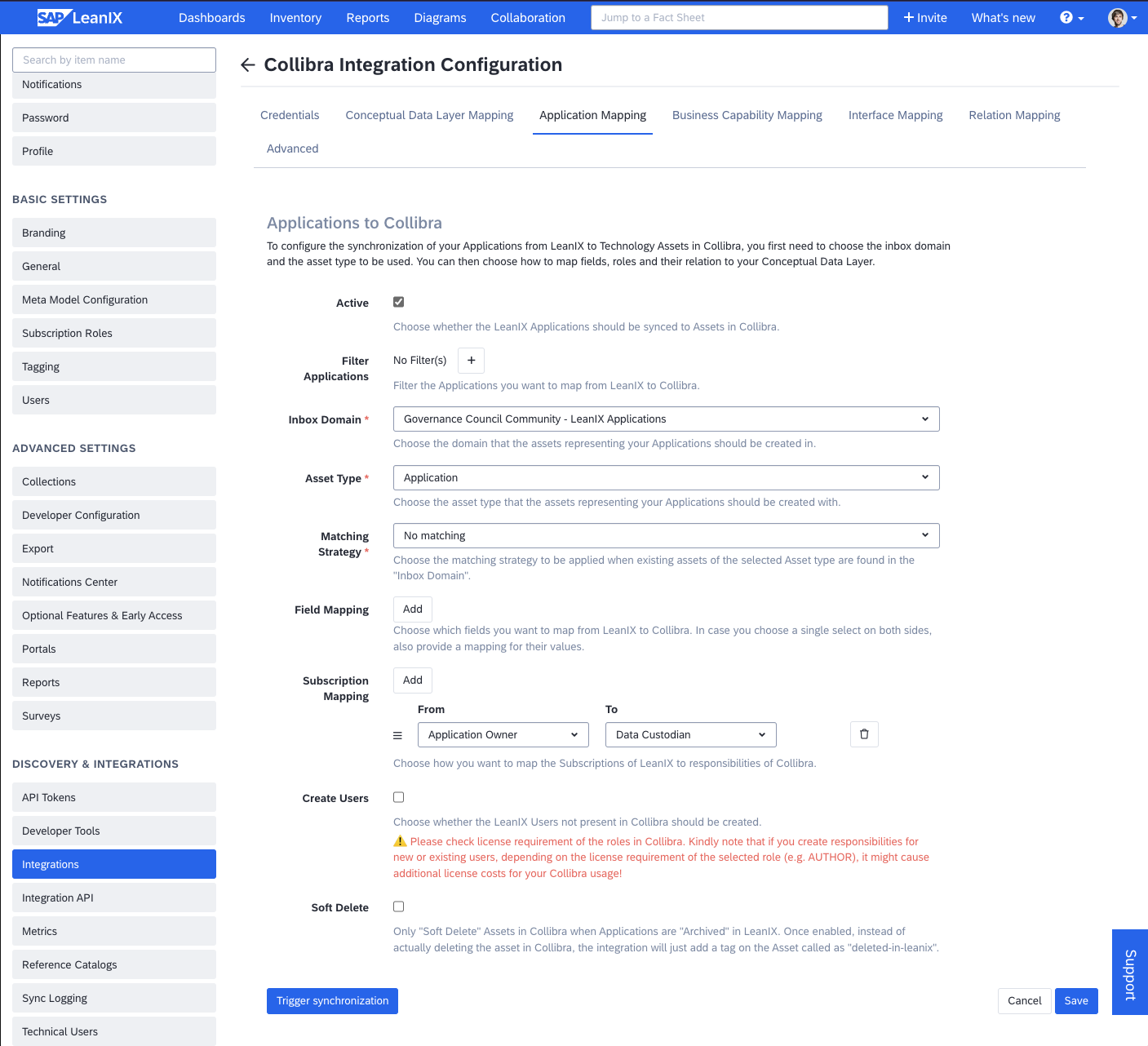
Task: Open Users settings
Action: point(114,400)
